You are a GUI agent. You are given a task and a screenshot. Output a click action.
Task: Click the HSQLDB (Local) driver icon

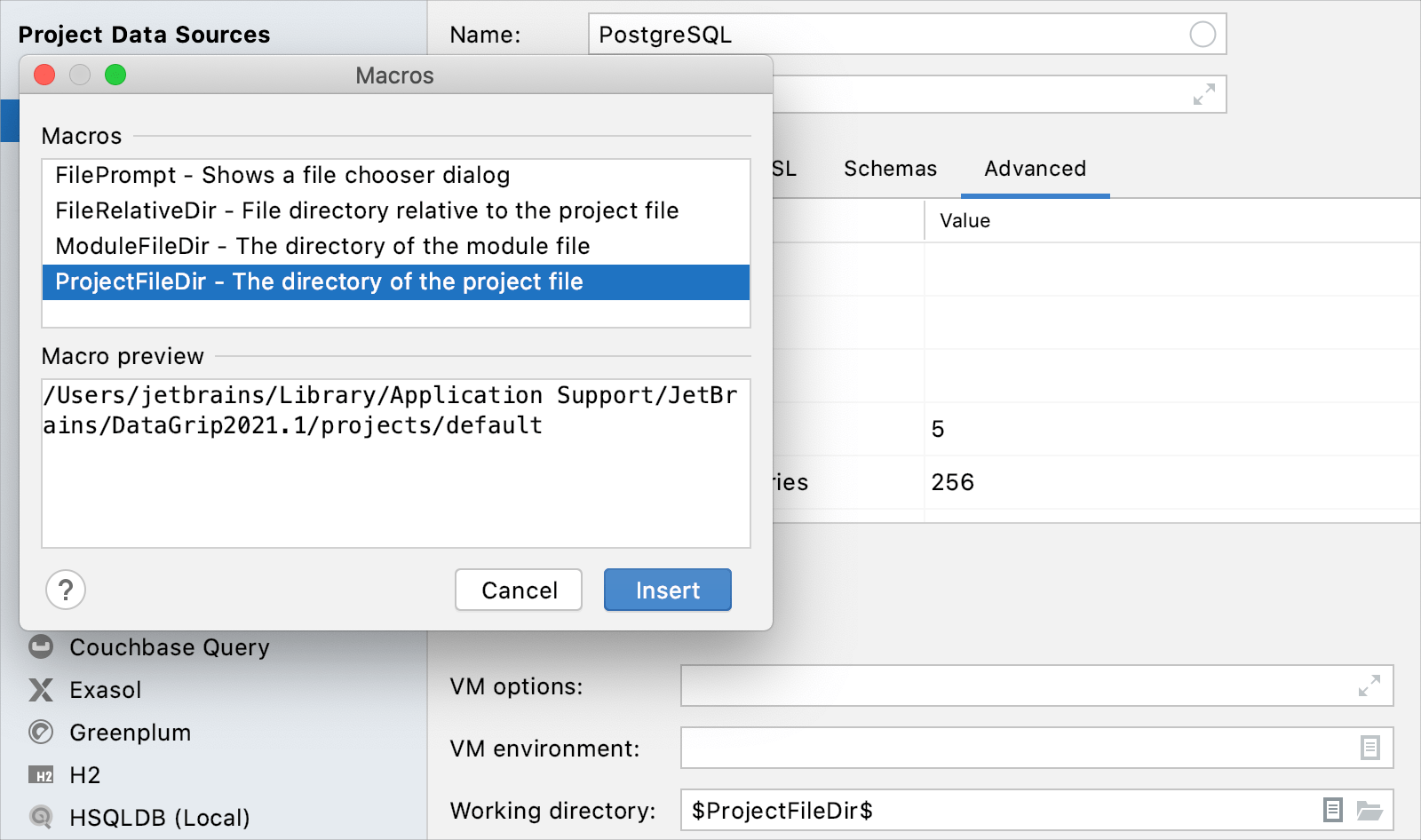point(40,818)
